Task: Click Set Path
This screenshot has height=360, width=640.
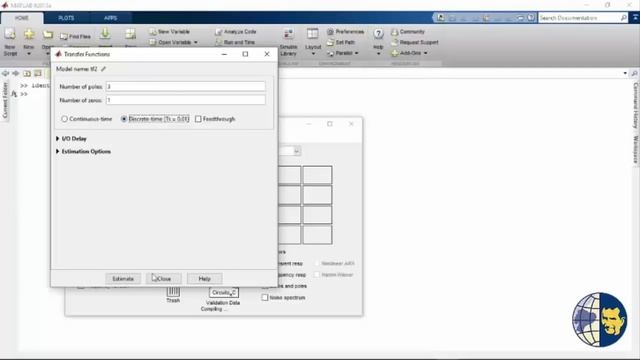Action: pyautogui.click(x=341, y=42)
